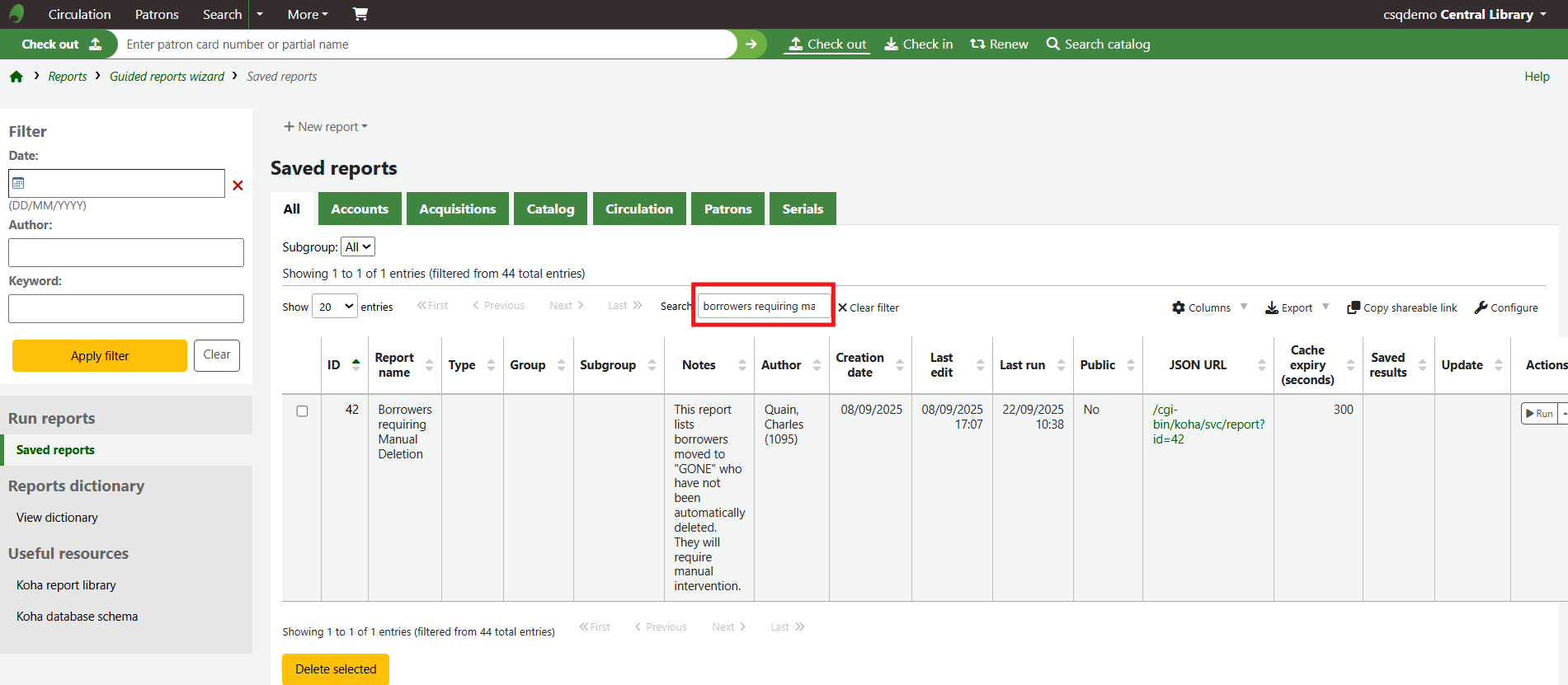Viewport: 1568px width, 685px height.
Task: Open the report JSON URL link
Action: 1208,425
